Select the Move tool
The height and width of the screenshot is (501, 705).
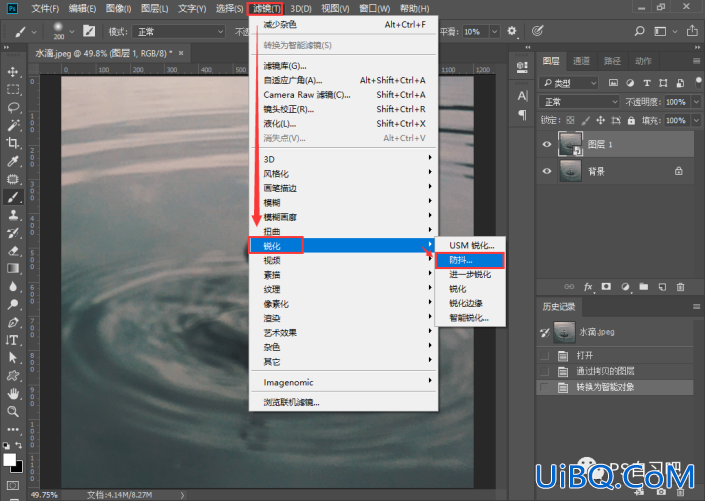click(x=13, y=72)
